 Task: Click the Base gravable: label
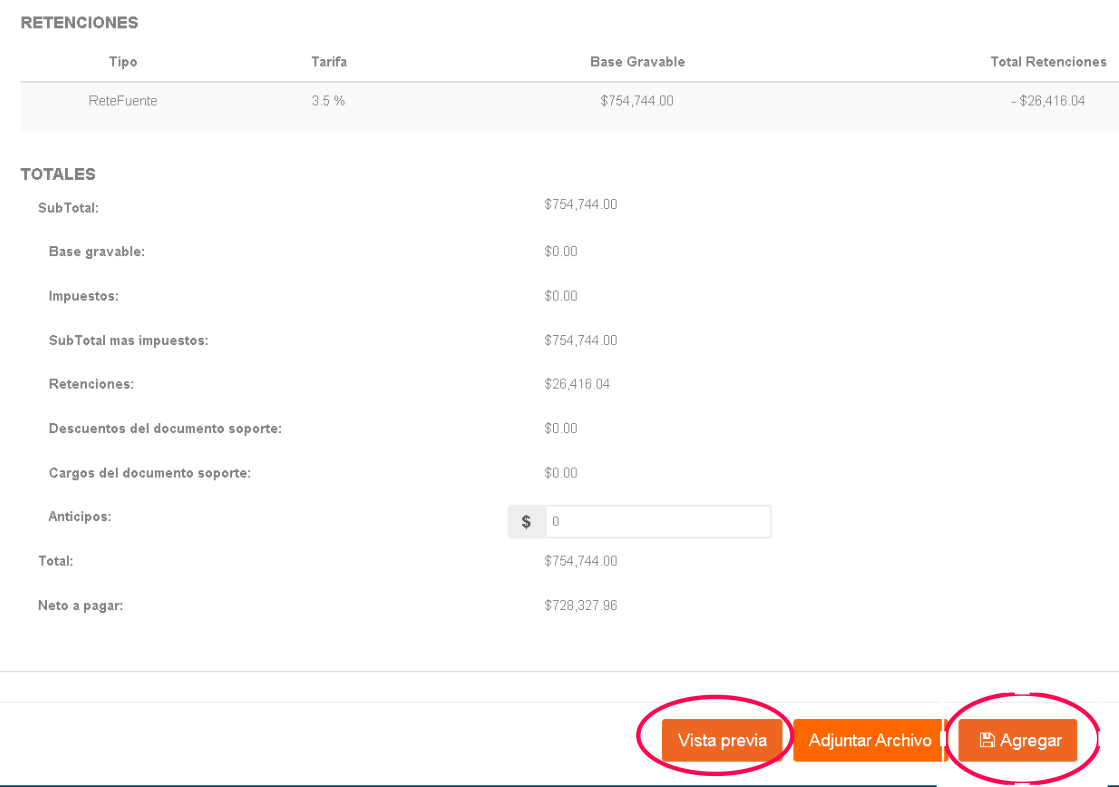click(x=96, y=251)
